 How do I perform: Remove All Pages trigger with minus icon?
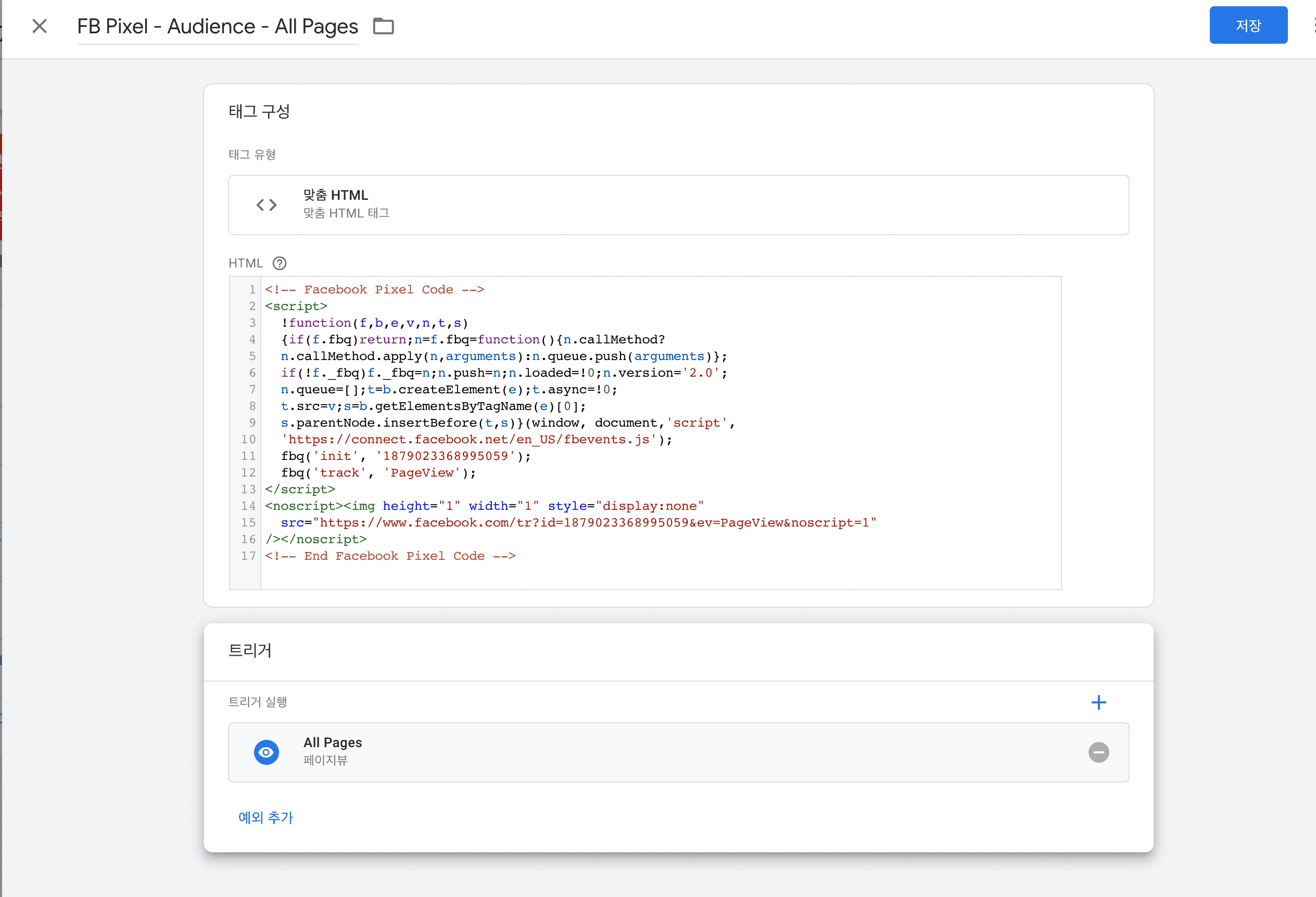(x=1098, y=752)
